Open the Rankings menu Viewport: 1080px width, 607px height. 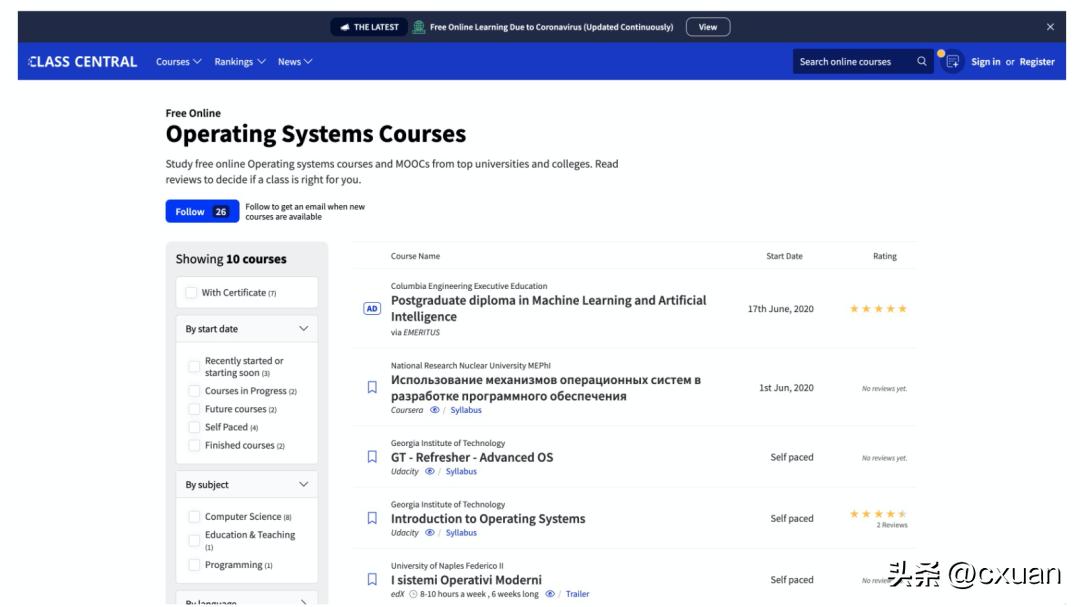coord(239,62)
